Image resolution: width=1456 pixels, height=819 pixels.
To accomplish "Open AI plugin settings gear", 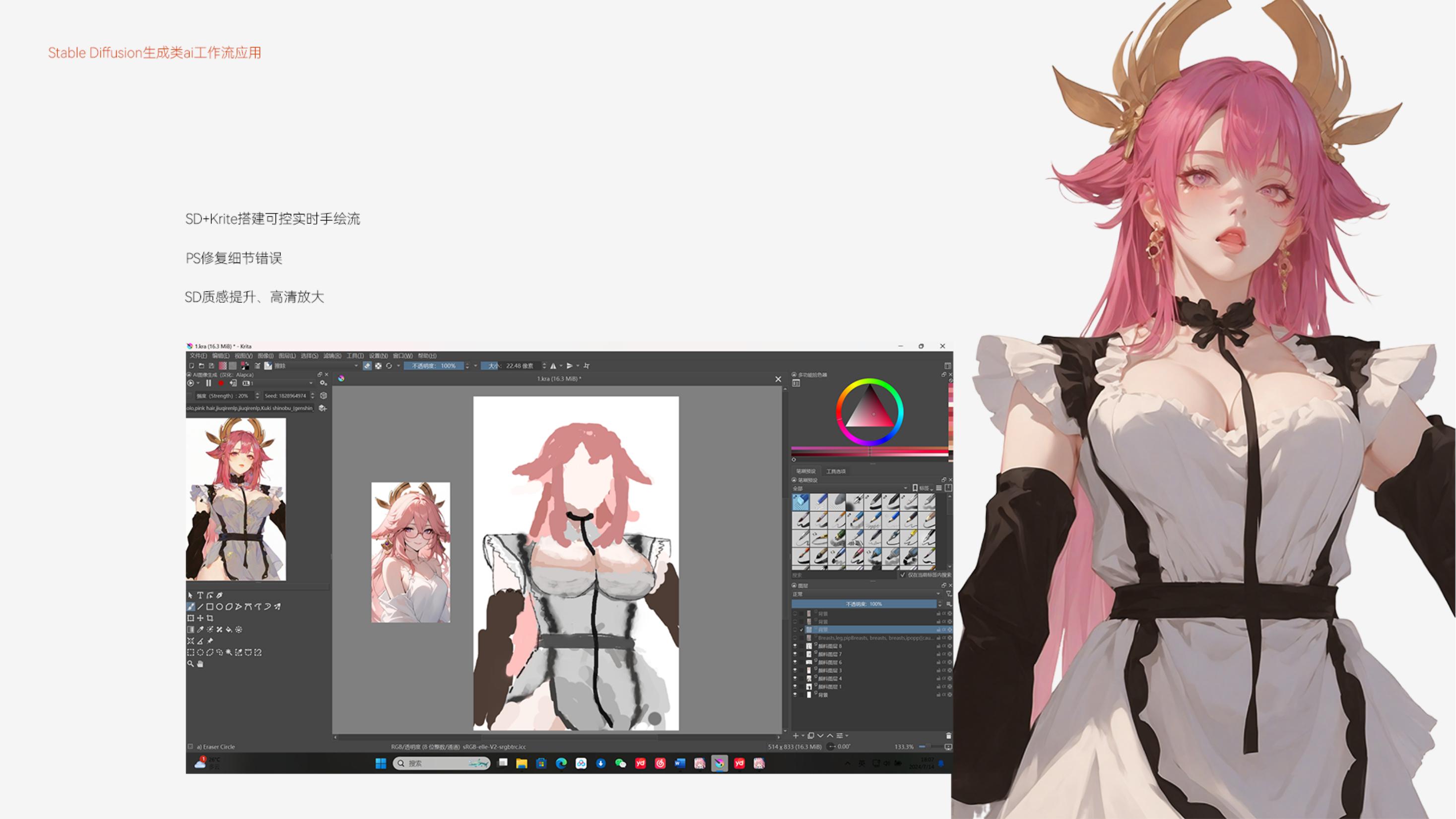I will pyautogui.click(x=323, y=383).
